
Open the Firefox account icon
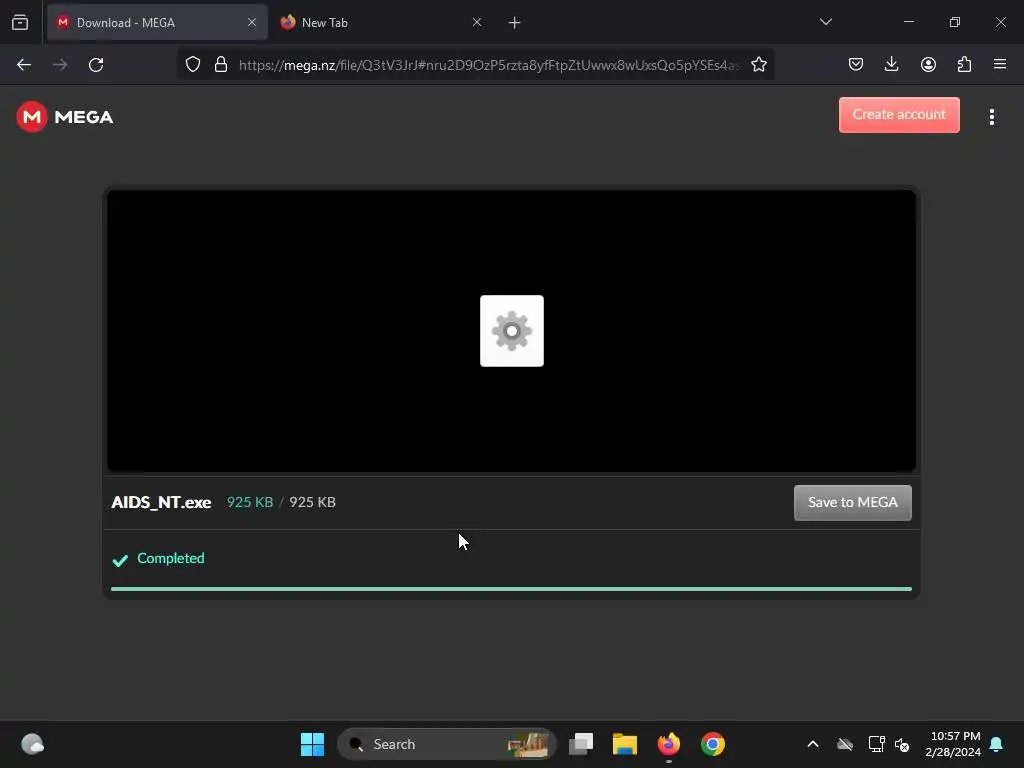click(928, 64)
